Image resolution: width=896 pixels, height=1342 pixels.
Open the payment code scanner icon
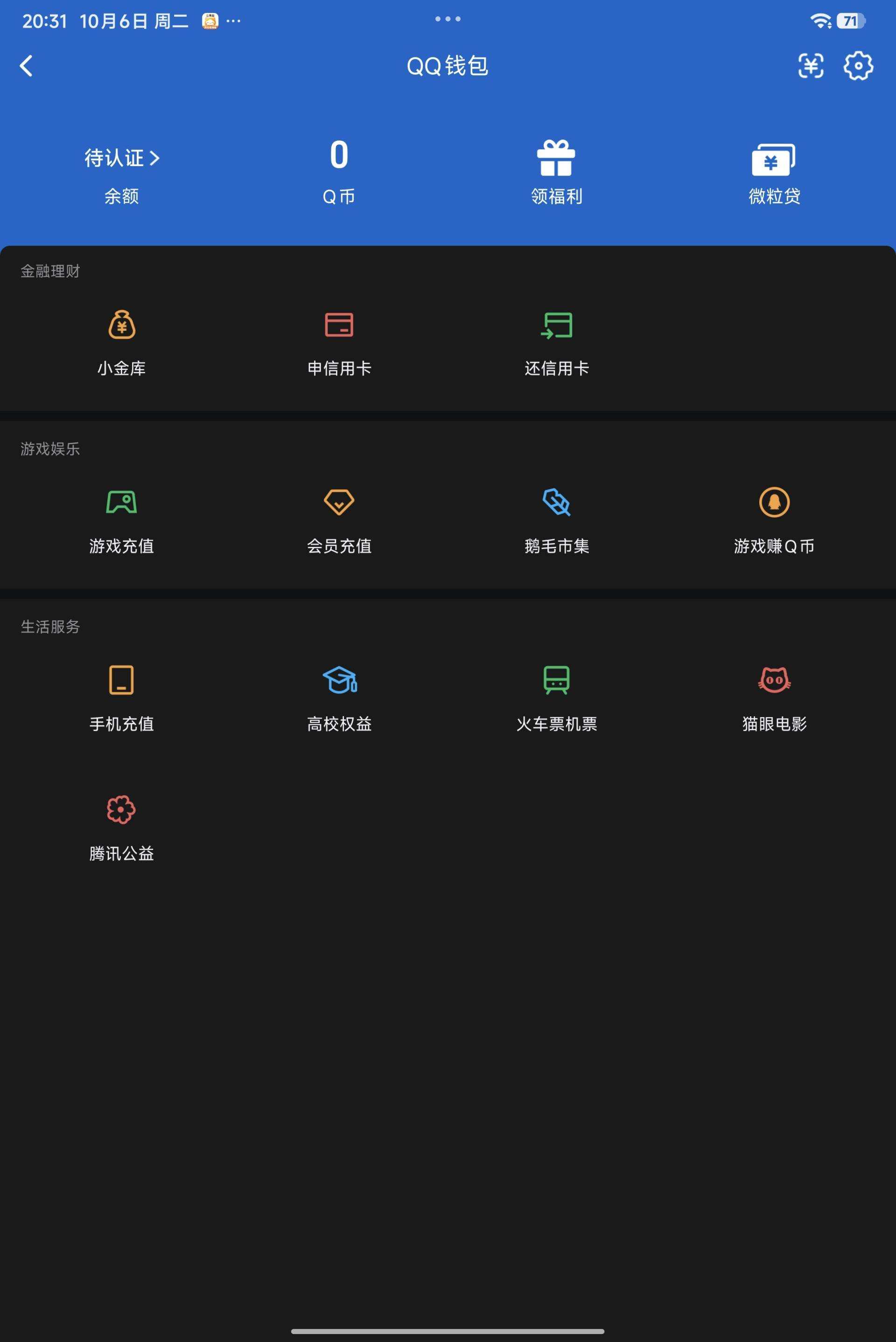pyautogui.click(x=810, y=66)
